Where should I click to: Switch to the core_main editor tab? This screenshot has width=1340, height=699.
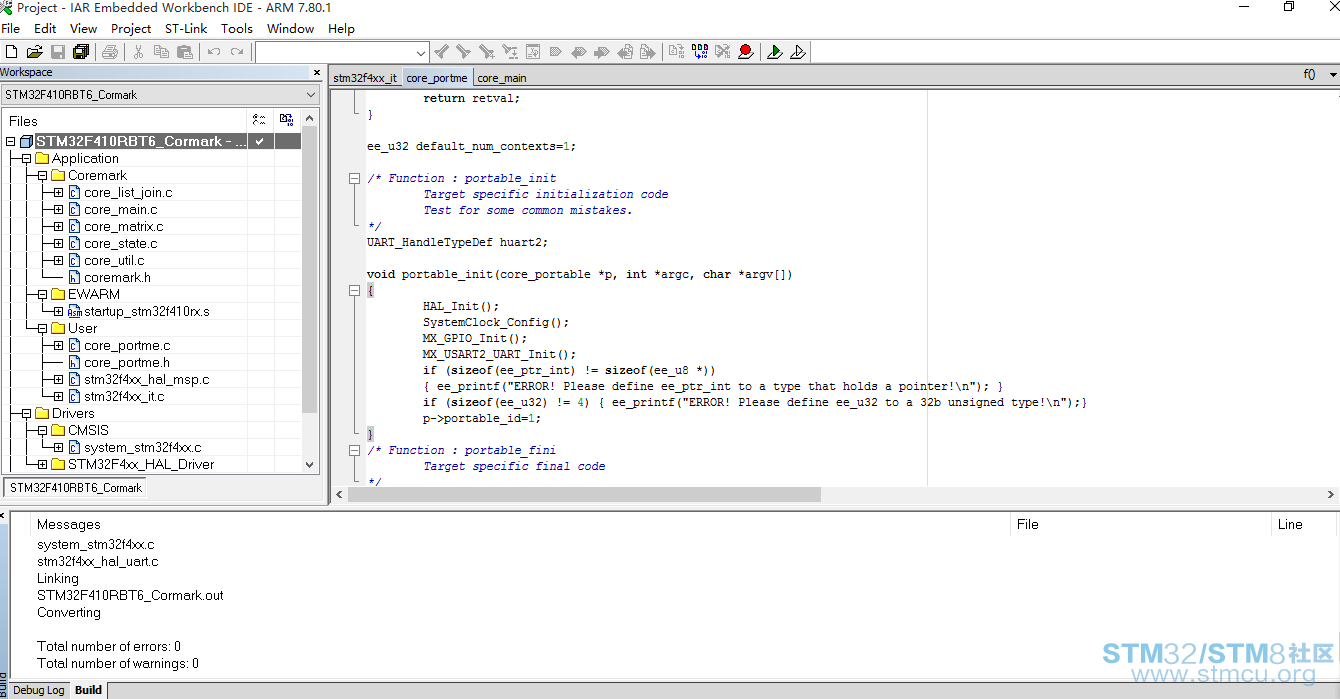pos(502,77)
